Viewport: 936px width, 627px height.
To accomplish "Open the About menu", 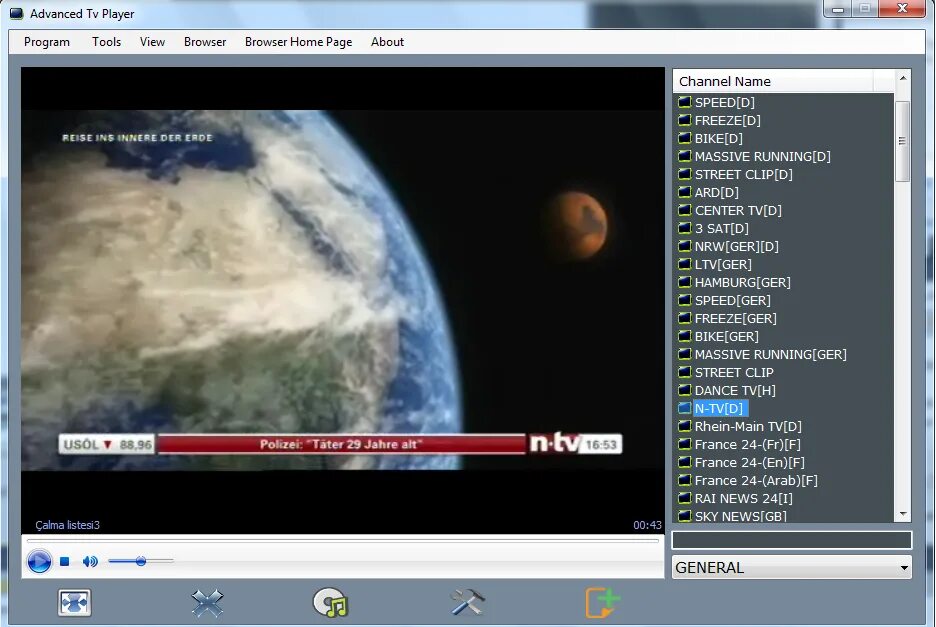I will (x=387, y=42).
